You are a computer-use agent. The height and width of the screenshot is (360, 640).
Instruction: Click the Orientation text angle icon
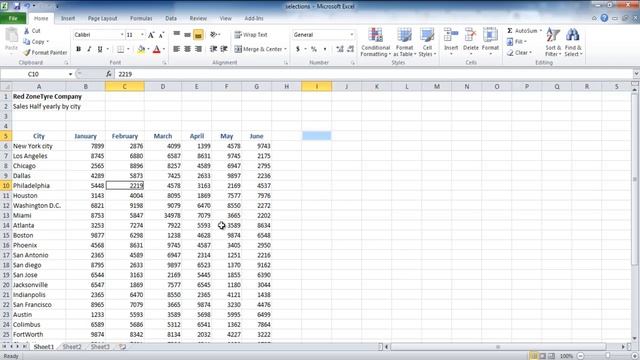point(214,35)
